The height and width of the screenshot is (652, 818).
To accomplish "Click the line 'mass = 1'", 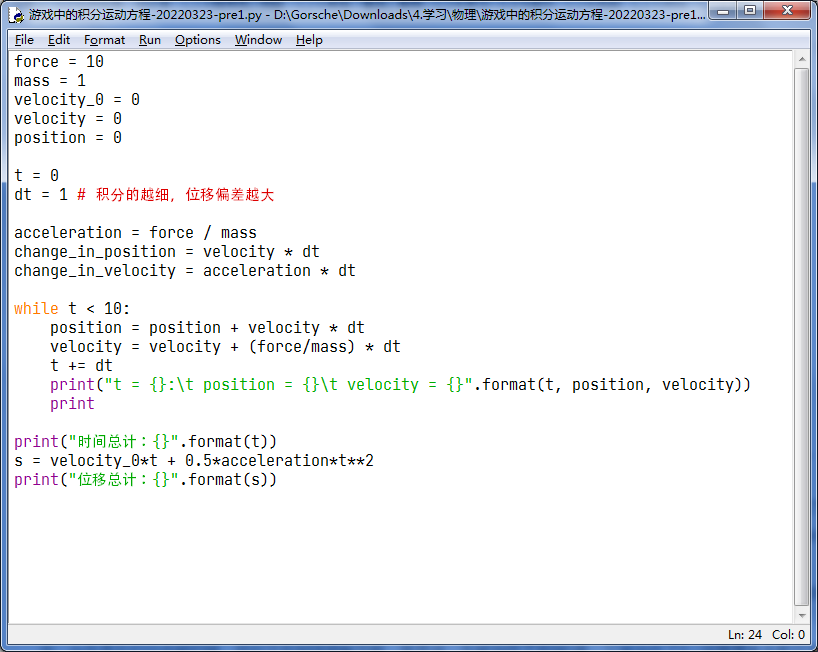I will (x=50, y=81).
